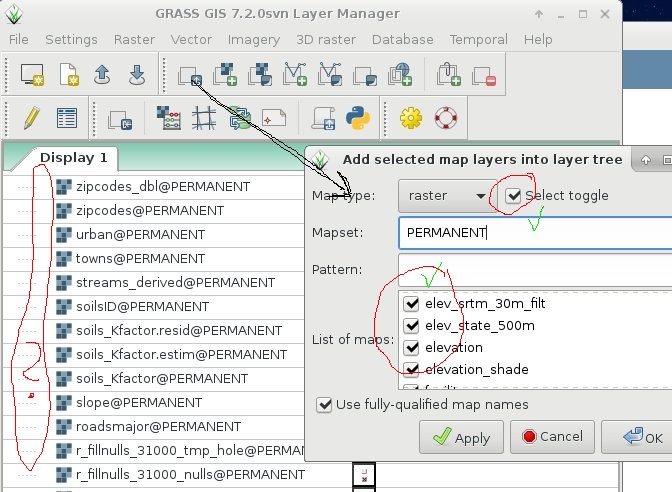The width and height of the screenshot is (672, 492).
Task: Open the Map type raster dropdown
Action: coord(447,196)
